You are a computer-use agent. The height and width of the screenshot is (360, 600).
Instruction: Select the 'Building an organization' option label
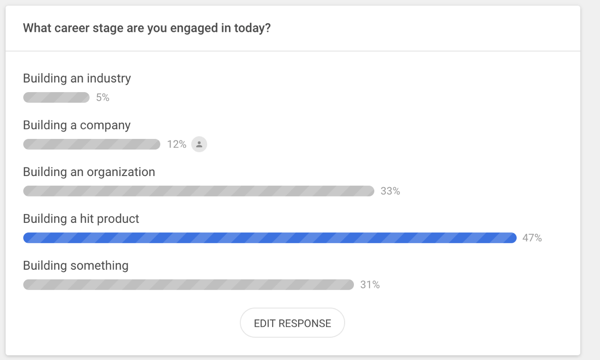(x=89, y=172)
